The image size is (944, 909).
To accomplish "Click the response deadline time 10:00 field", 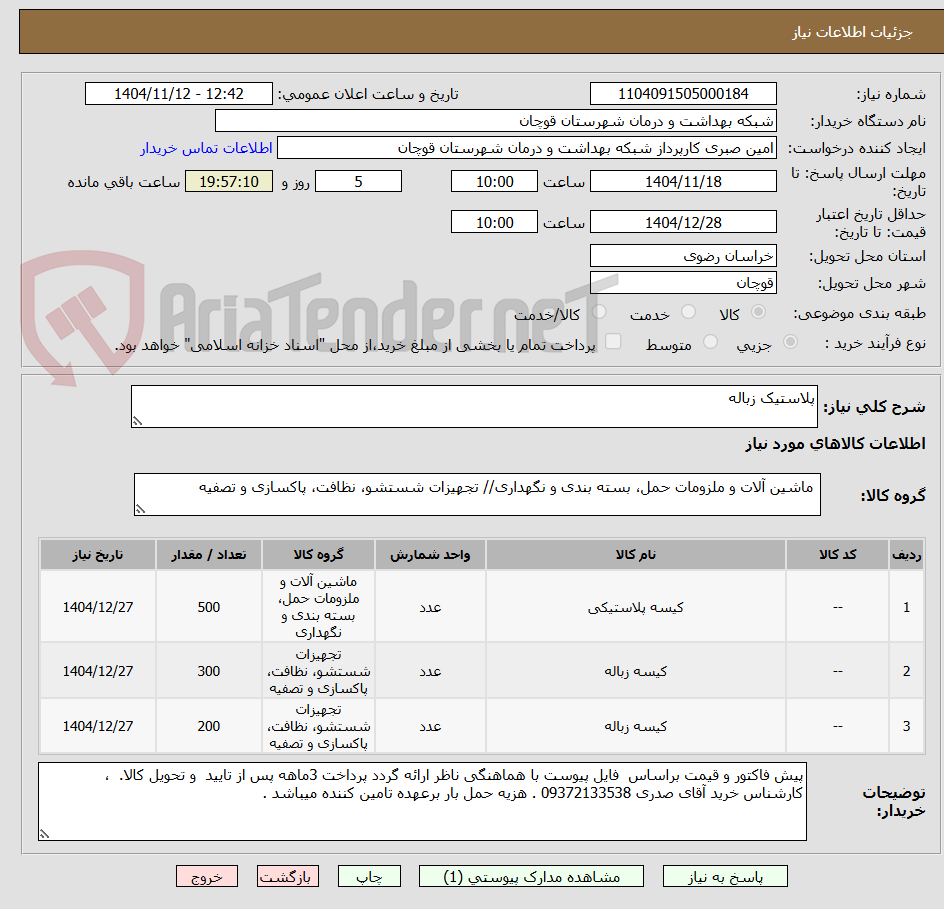I will click(494, 181).
